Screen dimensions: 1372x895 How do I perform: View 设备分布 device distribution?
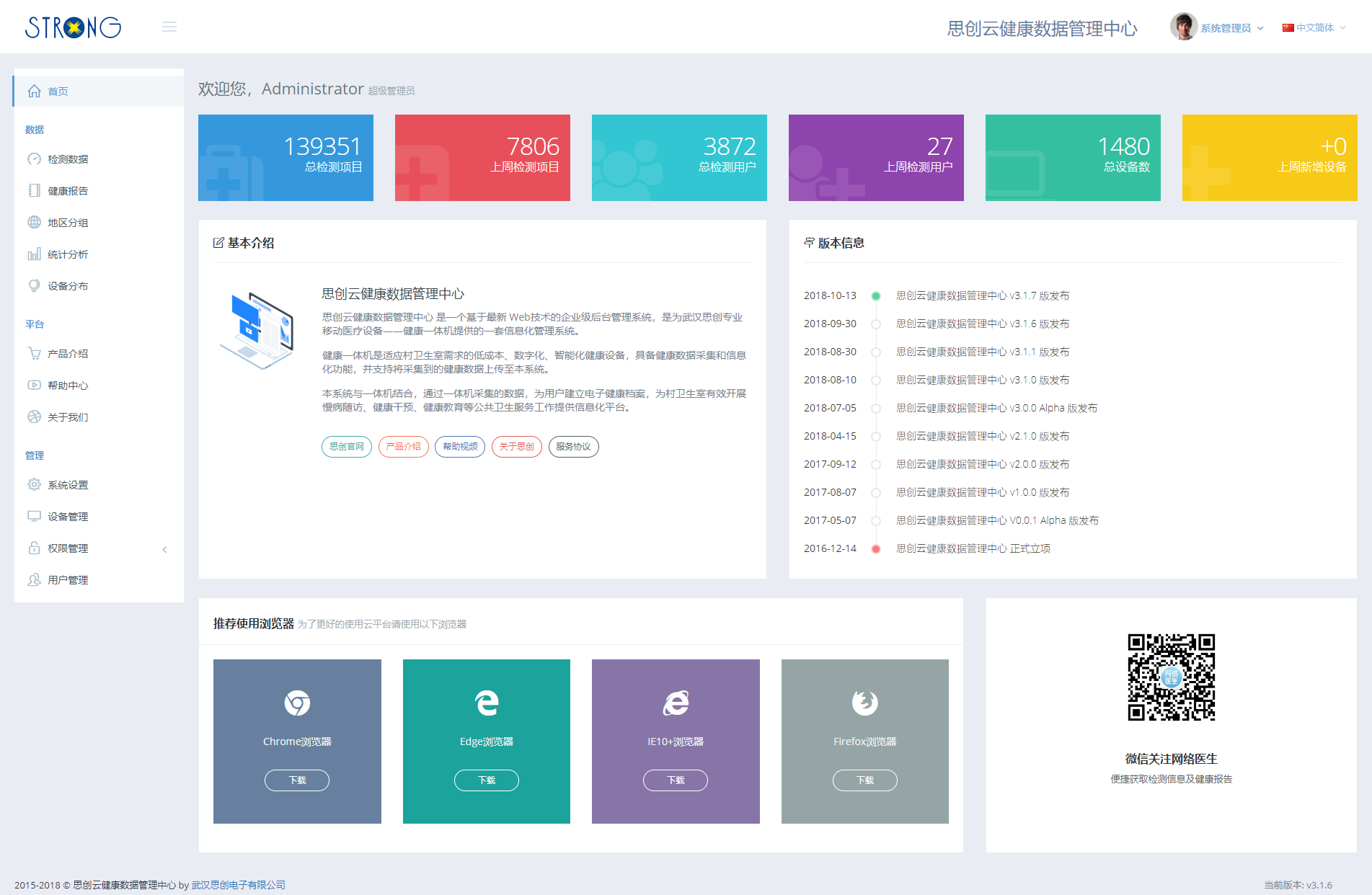[x=68, y=285]
